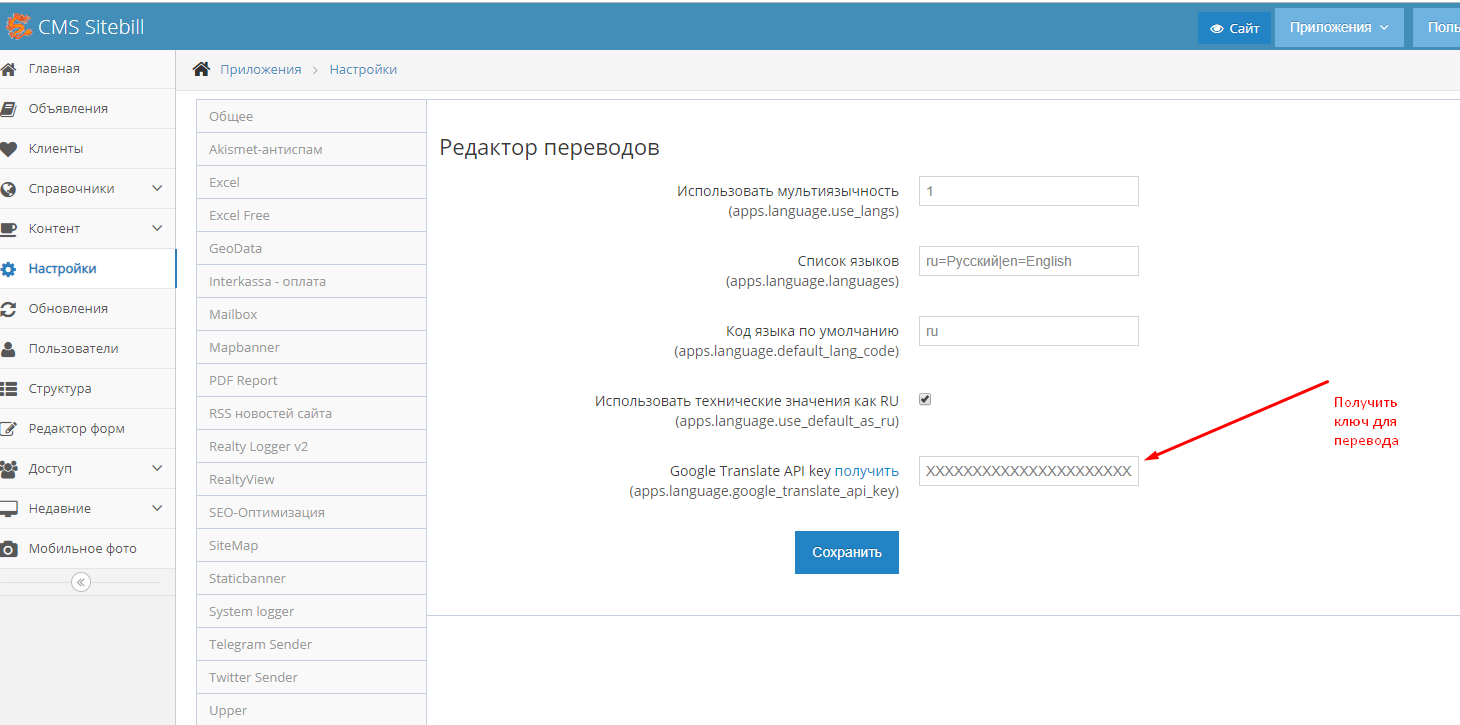
Task: Click the gear icon beside Настройки
Action: coord(9,269)
